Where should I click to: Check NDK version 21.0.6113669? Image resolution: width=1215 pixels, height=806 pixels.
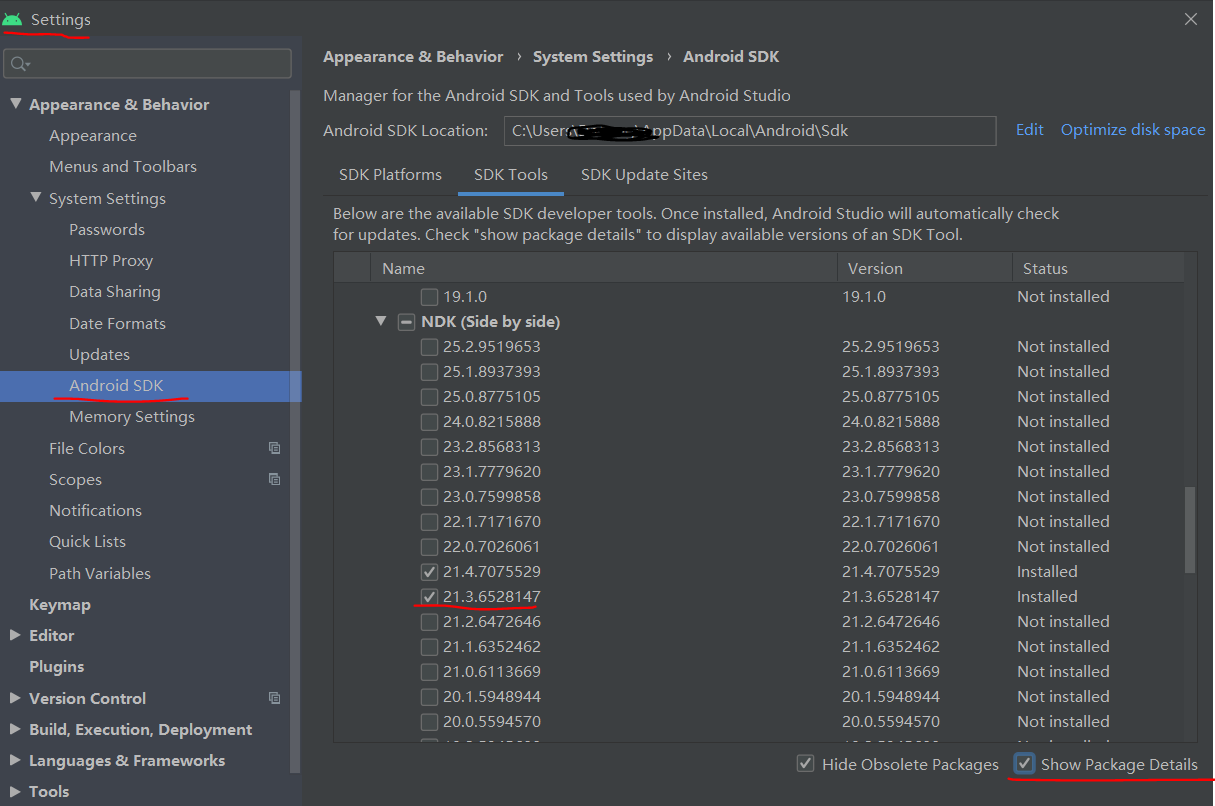point(429,672)
